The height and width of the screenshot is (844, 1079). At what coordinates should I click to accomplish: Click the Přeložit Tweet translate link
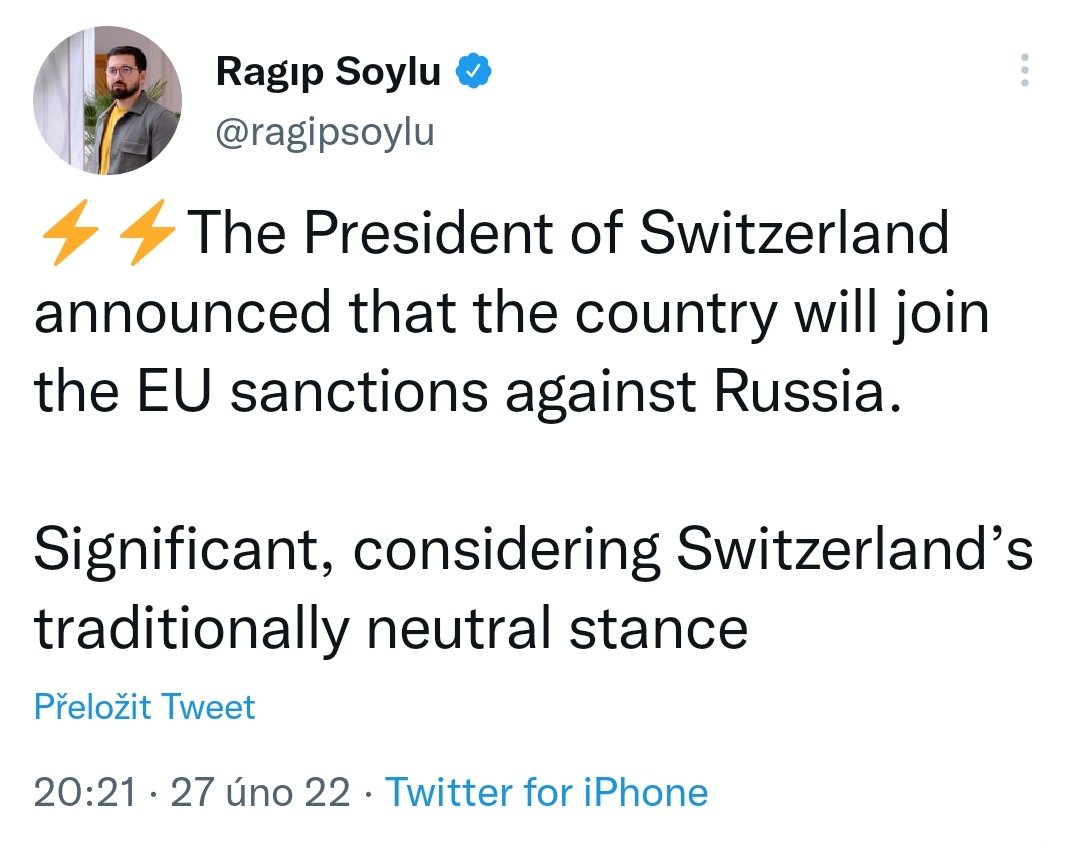(145, 707)
